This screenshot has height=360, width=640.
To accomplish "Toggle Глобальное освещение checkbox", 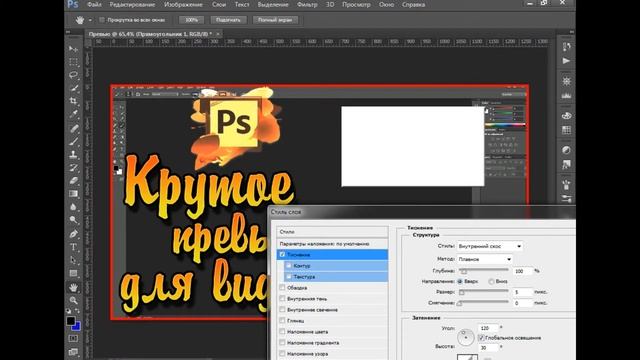I will coord(481,338).
